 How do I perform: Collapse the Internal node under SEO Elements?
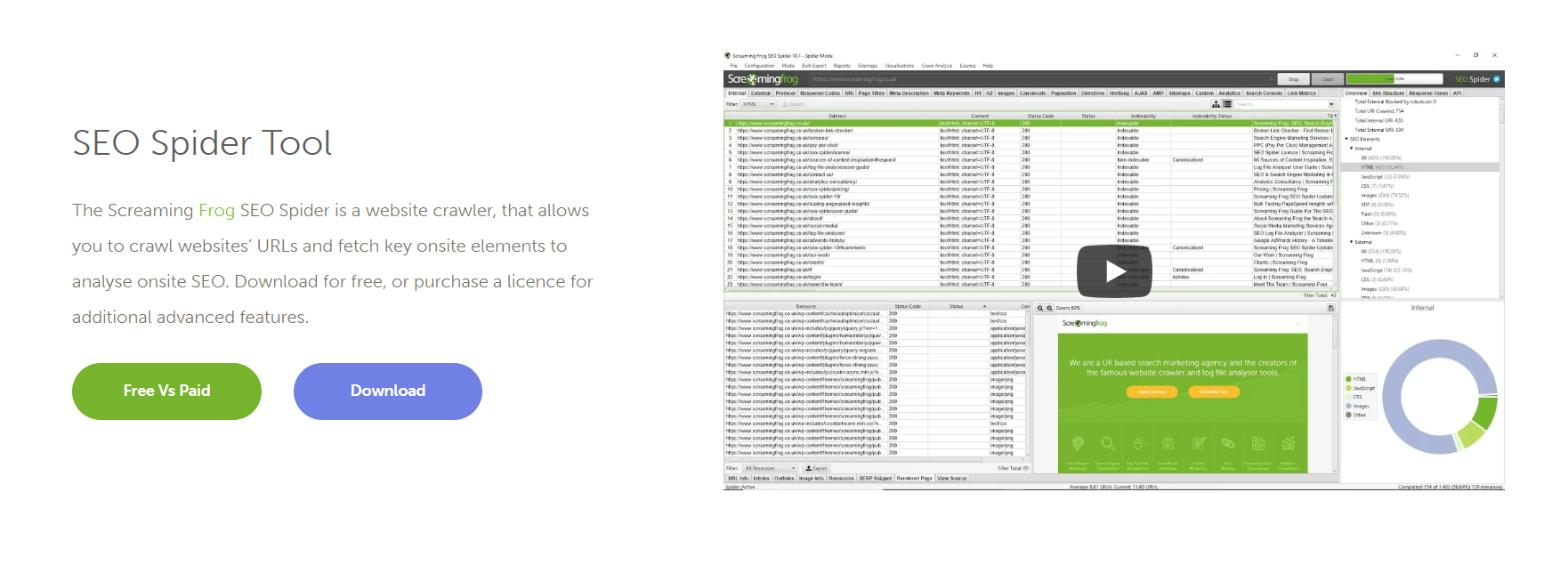pyautogui.click(x=1352, y=149)
